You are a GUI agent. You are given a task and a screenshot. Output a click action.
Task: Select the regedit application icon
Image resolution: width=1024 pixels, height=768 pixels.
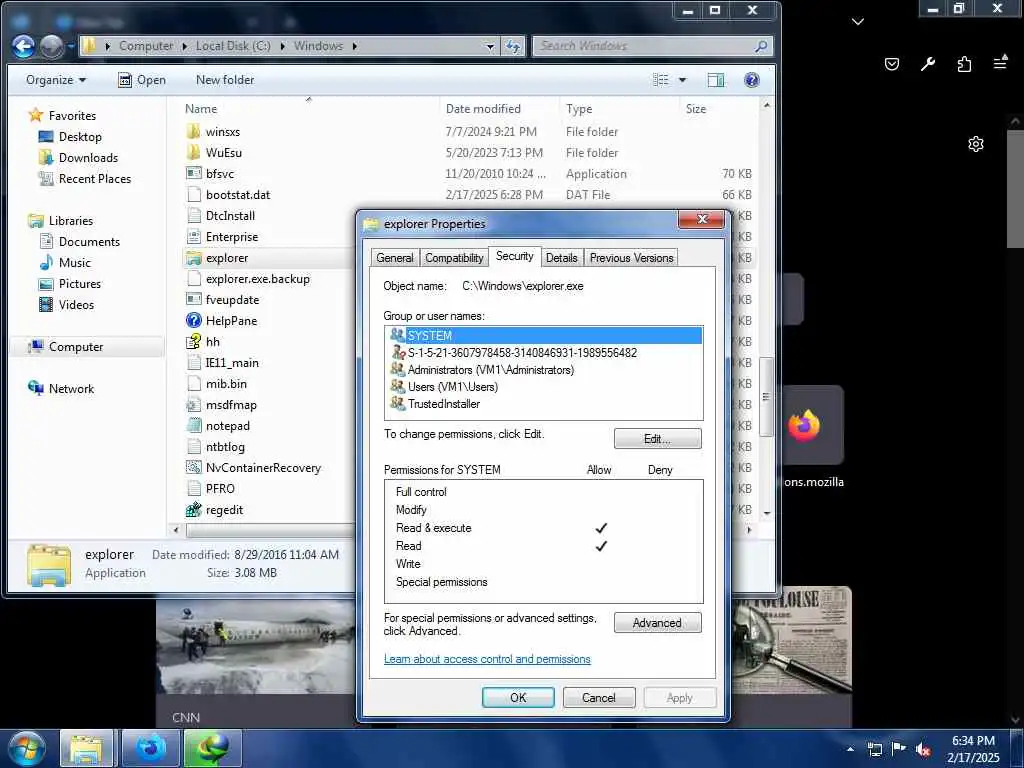point(193,509)
